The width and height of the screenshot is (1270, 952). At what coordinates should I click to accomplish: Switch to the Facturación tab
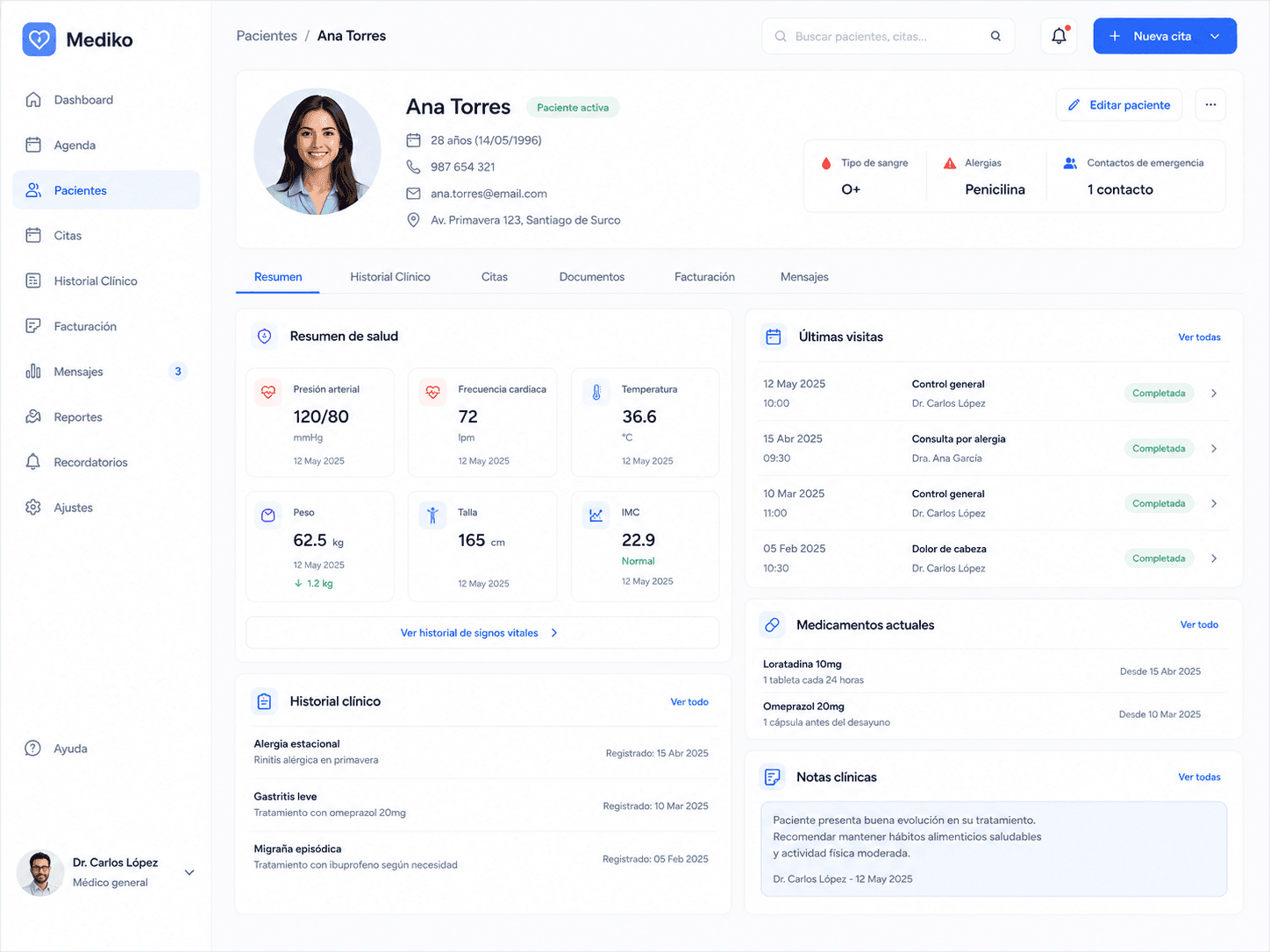pos(704,277)
